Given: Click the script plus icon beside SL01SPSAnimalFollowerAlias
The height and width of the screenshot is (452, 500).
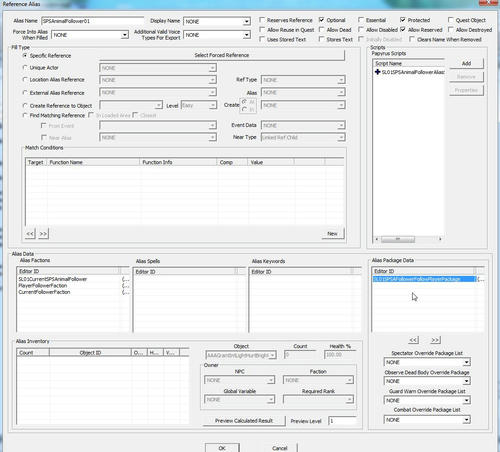Looking at the screenshot, I should 377,72.
